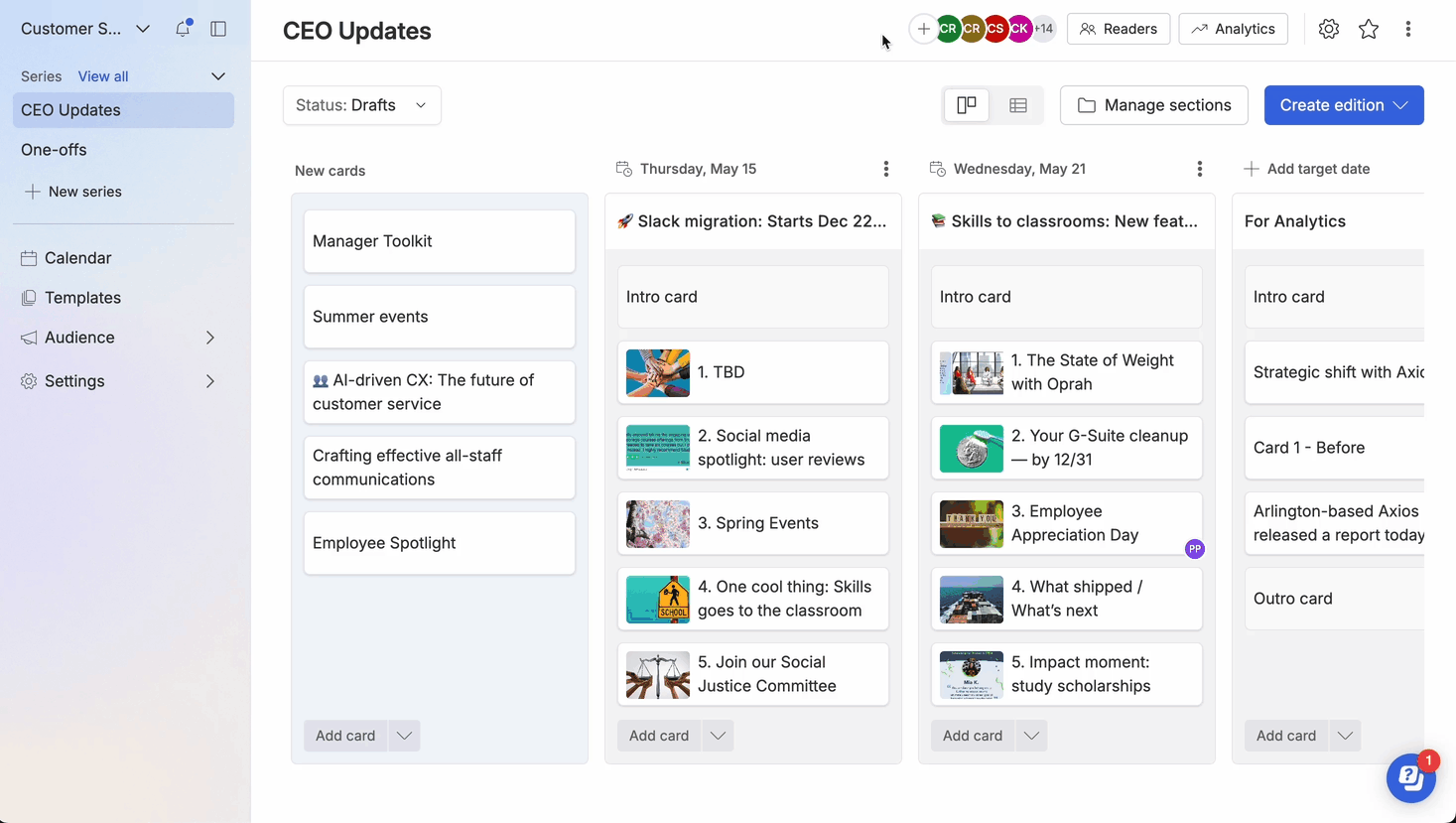
Task: Open Skills to classrooms edition title
Action: (x=1066, y=221)
